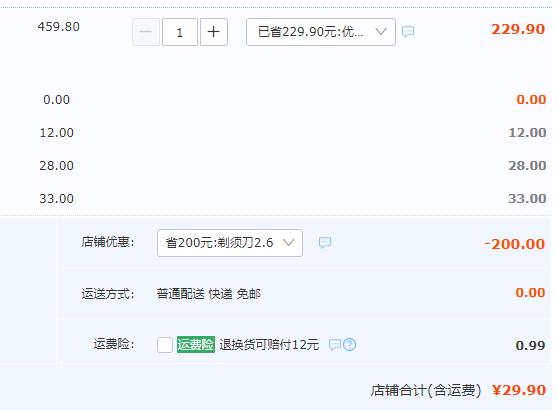Screen dimensions: 558x410
Task: Decrease quantity with the minus button
Action: [146, 32]
